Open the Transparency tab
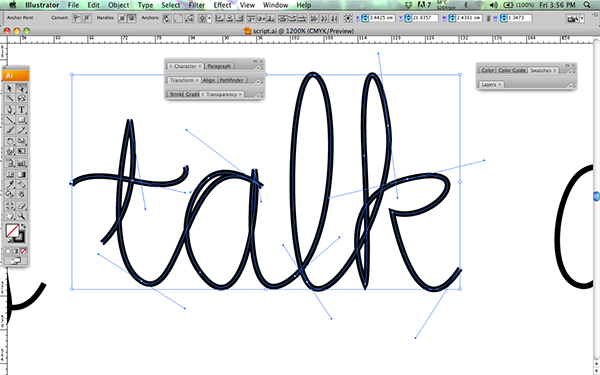This screenshot has width=600, height=375. click(221, 94)
